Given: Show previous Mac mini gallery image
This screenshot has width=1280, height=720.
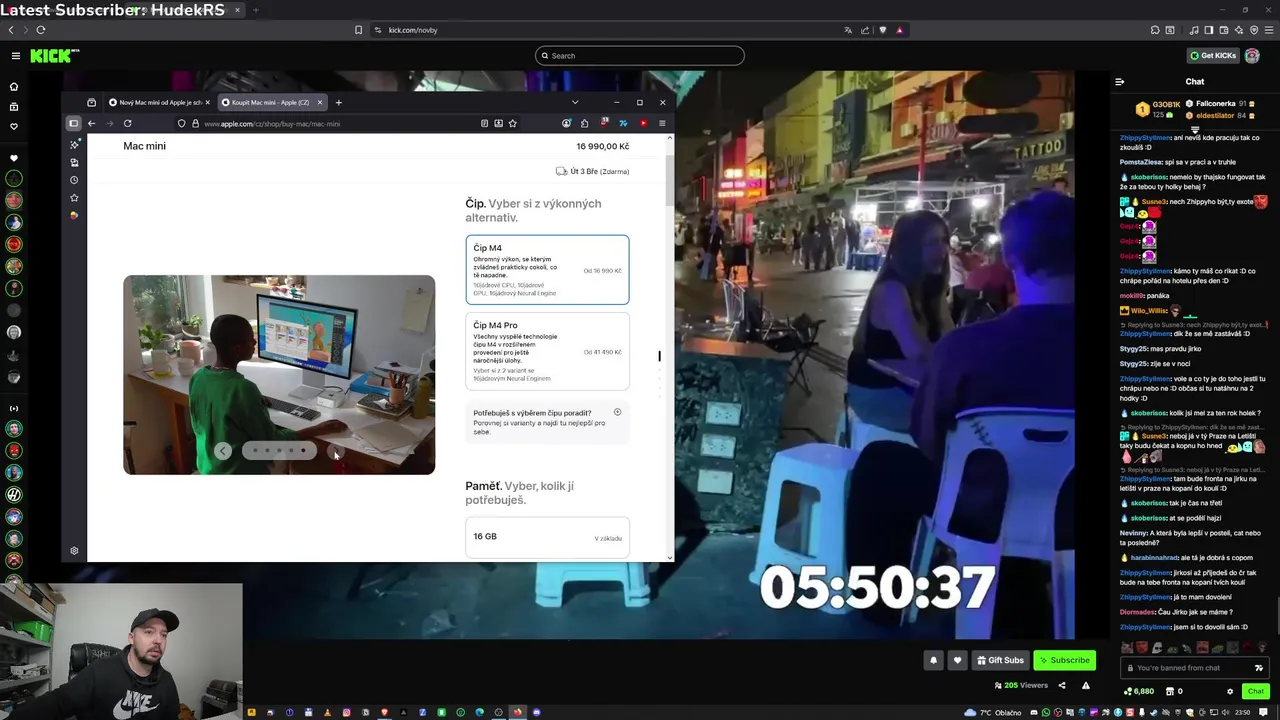Looking at the screenshot, I should (223, 451).
